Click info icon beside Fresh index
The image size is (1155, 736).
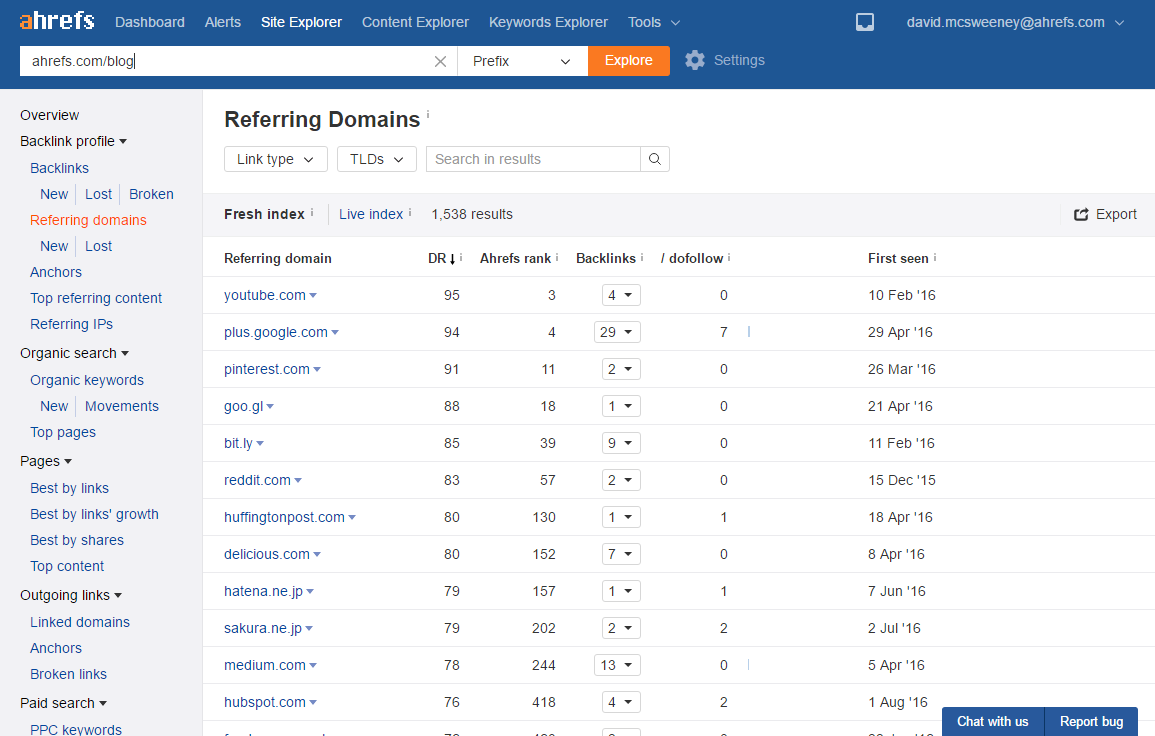click(312, 212)
